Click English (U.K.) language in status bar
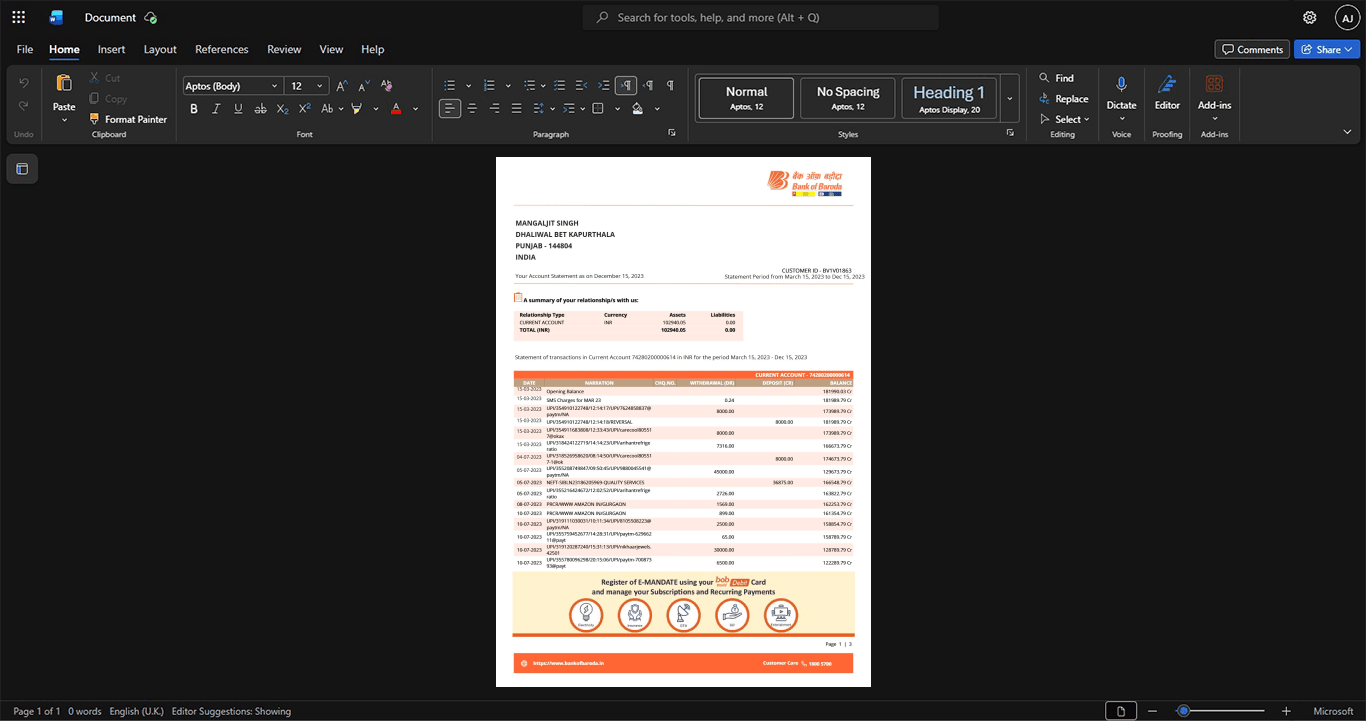This screenshot has width=1366, height=721. (136, 711)
